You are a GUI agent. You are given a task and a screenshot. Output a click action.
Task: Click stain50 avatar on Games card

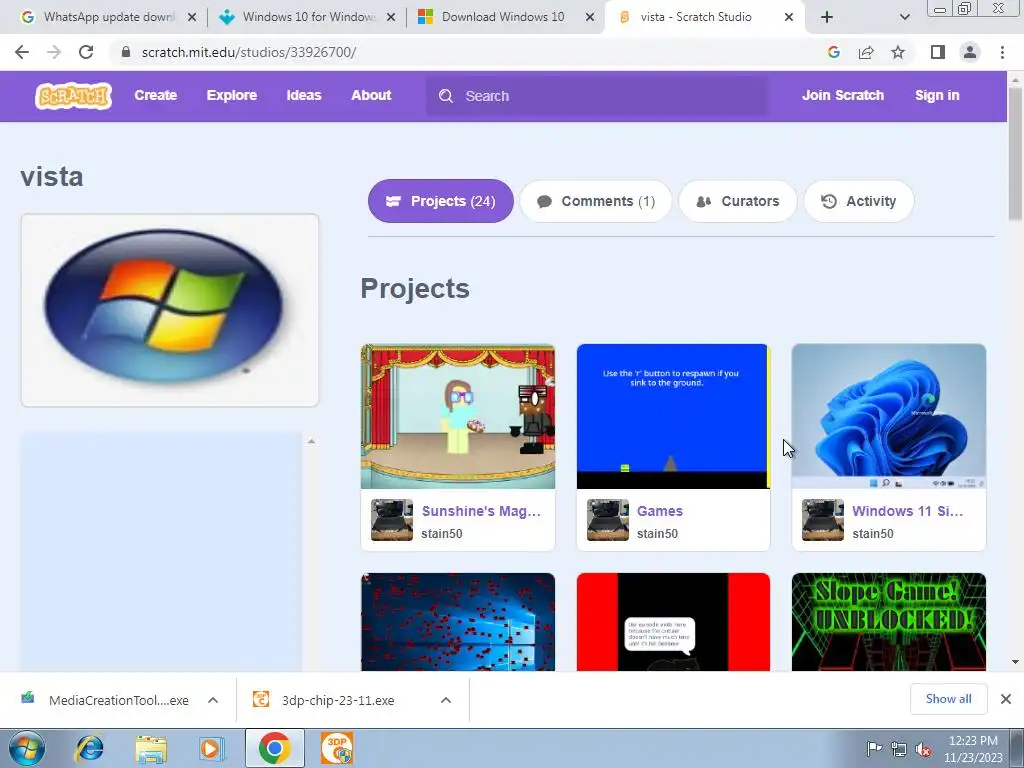607,520
